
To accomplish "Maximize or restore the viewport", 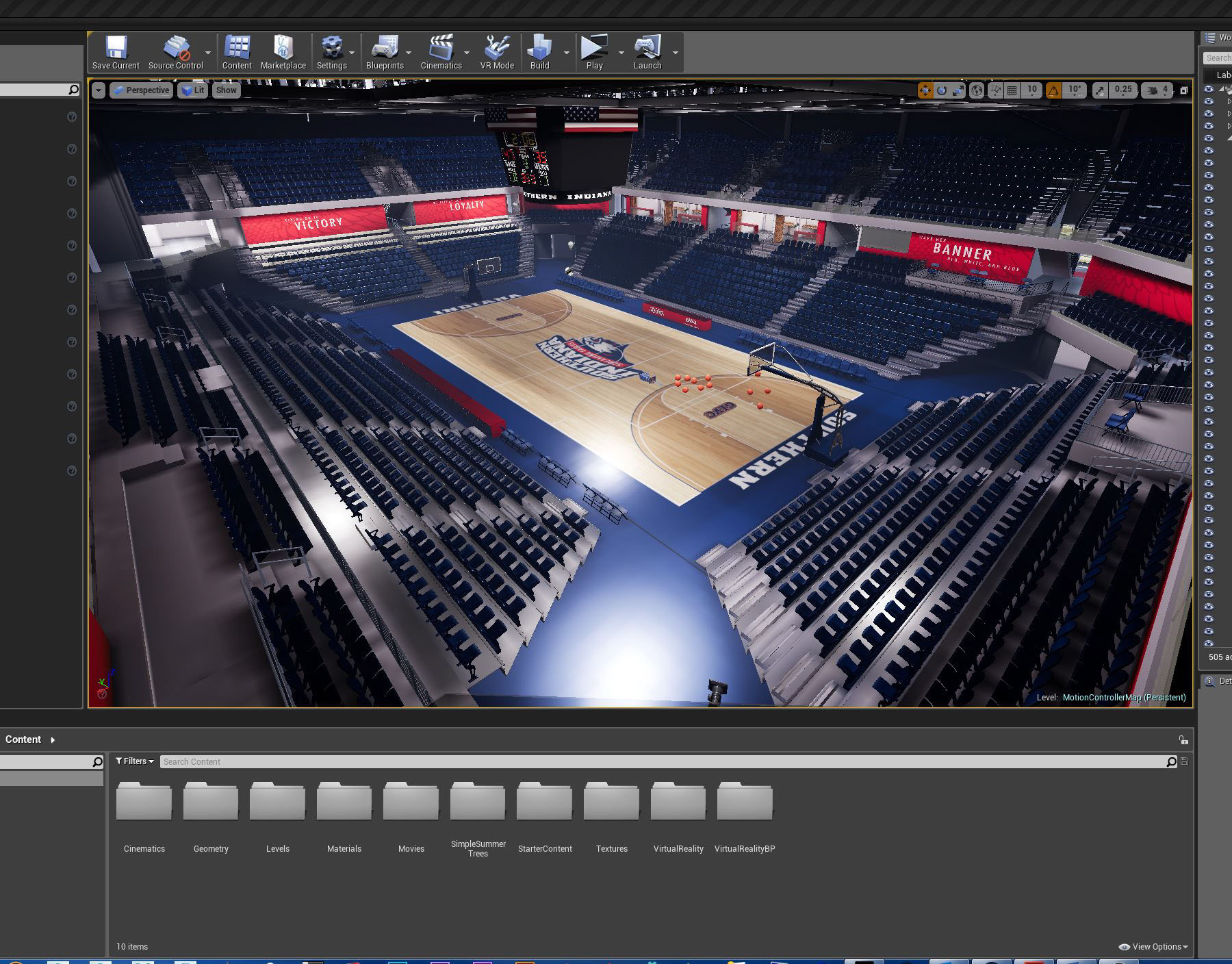I will pyautogui.click(x=1183, y=90).
